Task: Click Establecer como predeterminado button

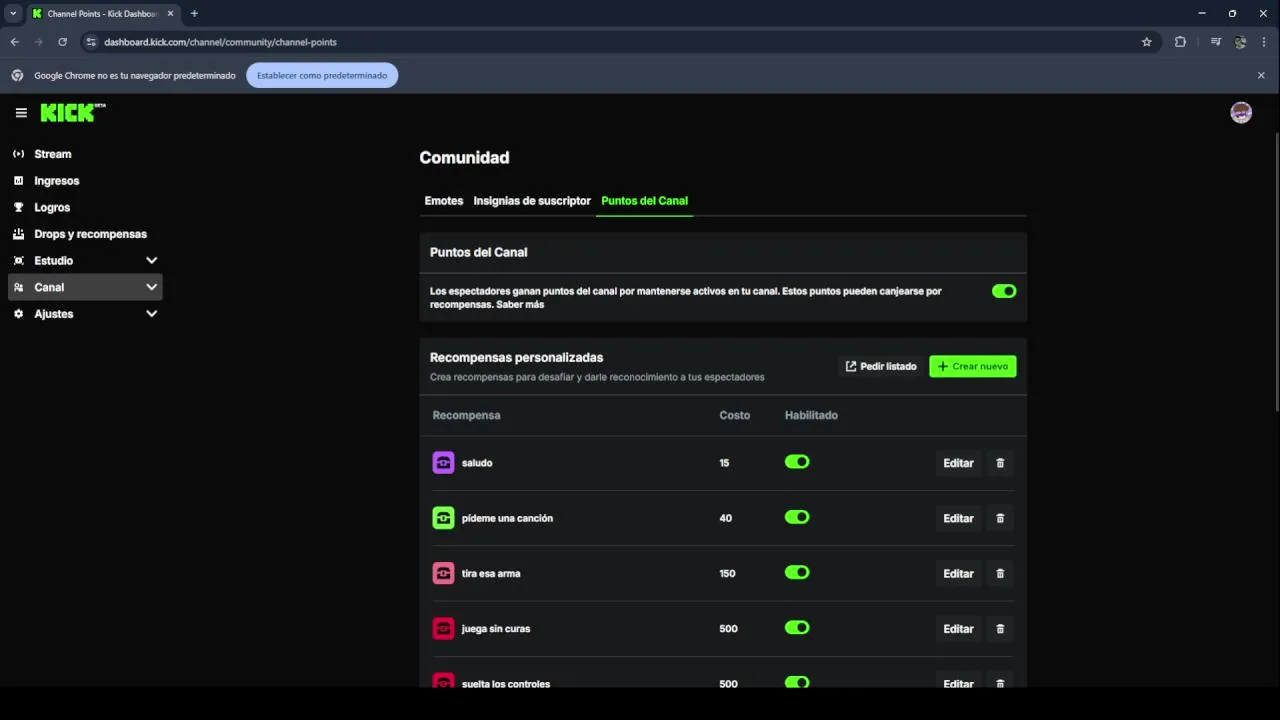Action: 322,75
